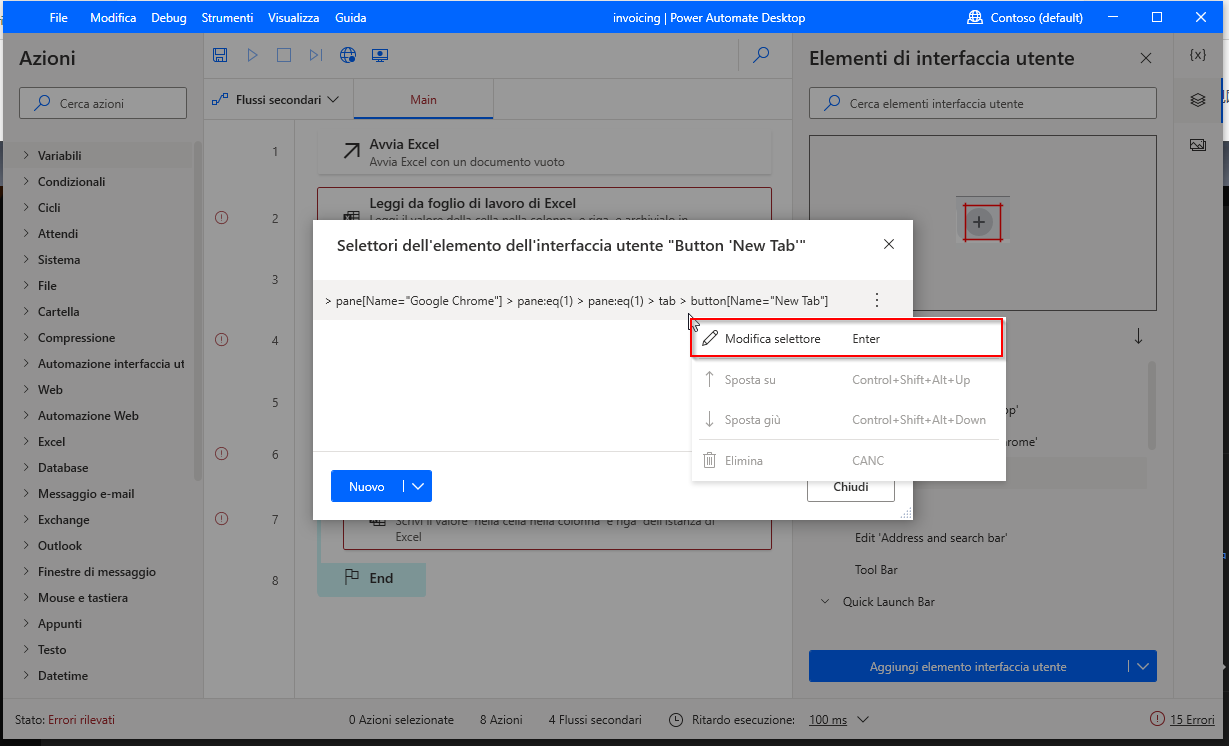Close the selector dialog with the X
Viewport: 1229px width, 746px height.
click(889, 244)
